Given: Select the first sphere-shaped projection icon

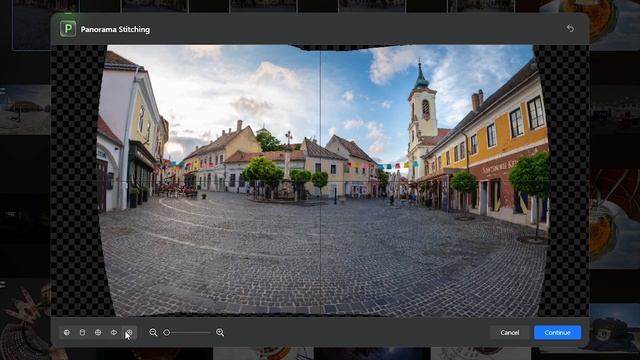Looking at the screenshot, I should (x=67, y=333).
